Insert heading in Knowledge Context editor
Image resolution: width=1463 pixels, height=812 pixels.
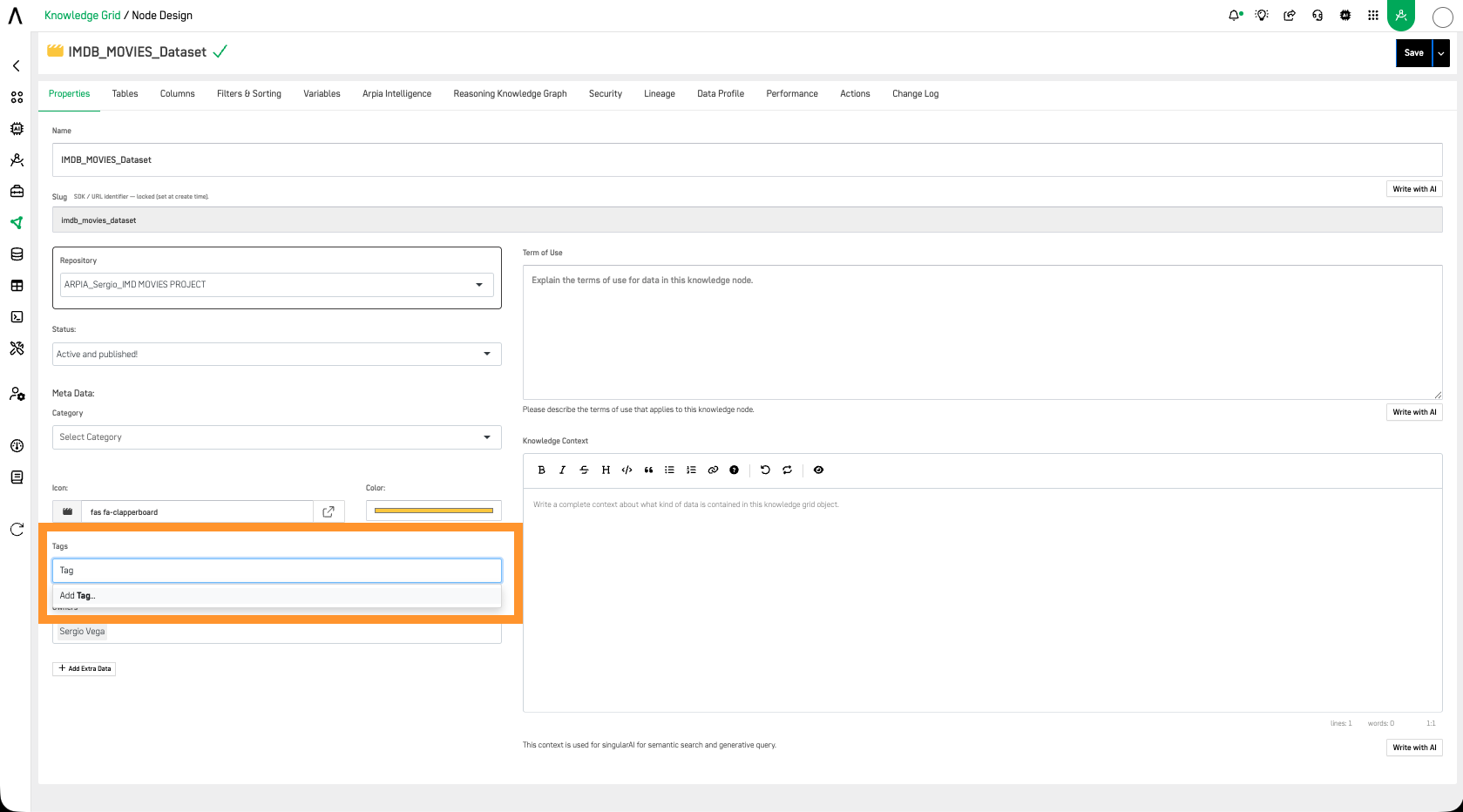(x=606, y=470)
